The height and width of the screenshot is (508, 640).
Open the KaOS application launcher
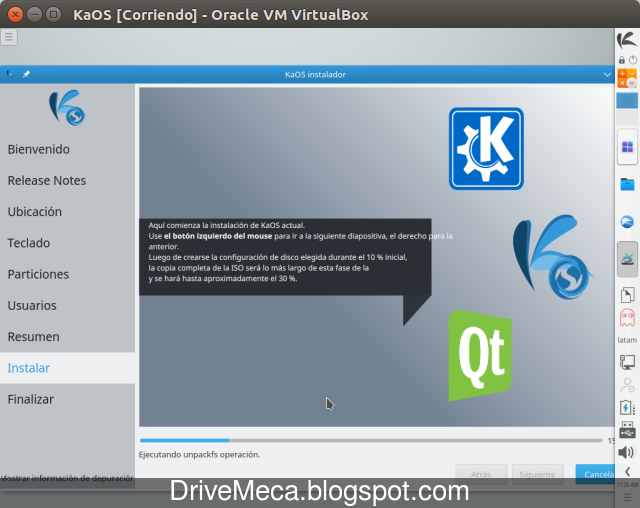pyautogui.click(x=627, y=41)
